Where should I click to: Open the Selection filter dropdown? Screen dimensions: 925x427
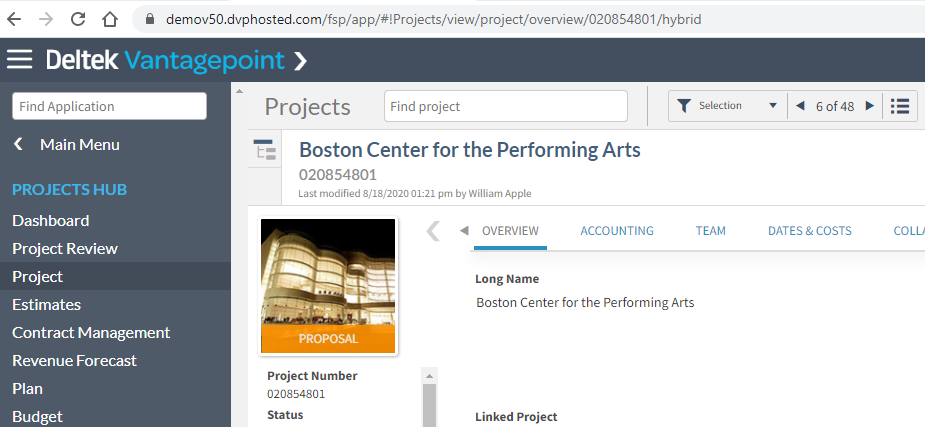coord(727,106)
